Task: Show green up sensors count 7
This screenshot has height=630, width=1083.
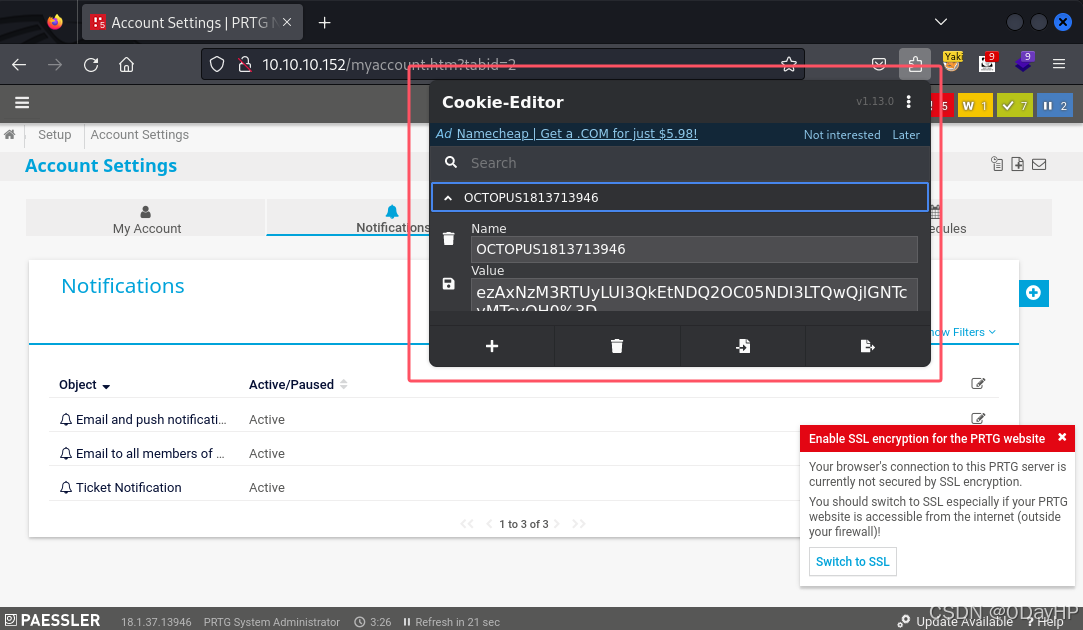Action: 1015,106
